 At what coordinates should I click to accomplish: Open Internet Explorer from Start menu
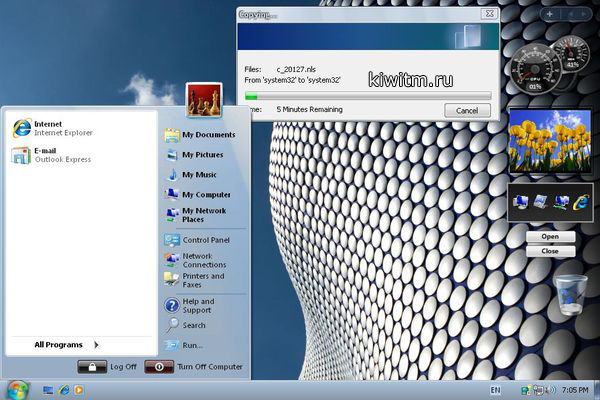pos(52,128)
